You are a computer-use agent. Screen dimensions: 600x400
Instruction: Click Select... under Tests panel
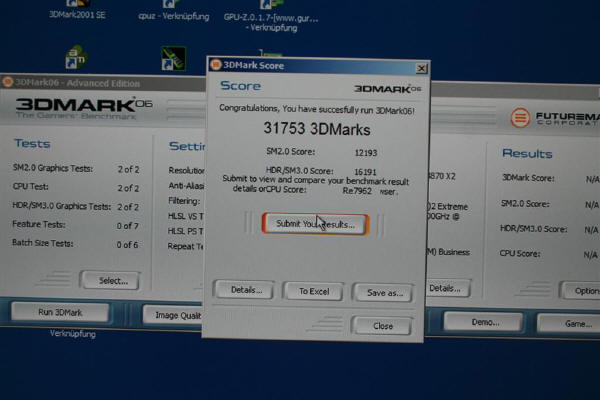coord(111,281)
